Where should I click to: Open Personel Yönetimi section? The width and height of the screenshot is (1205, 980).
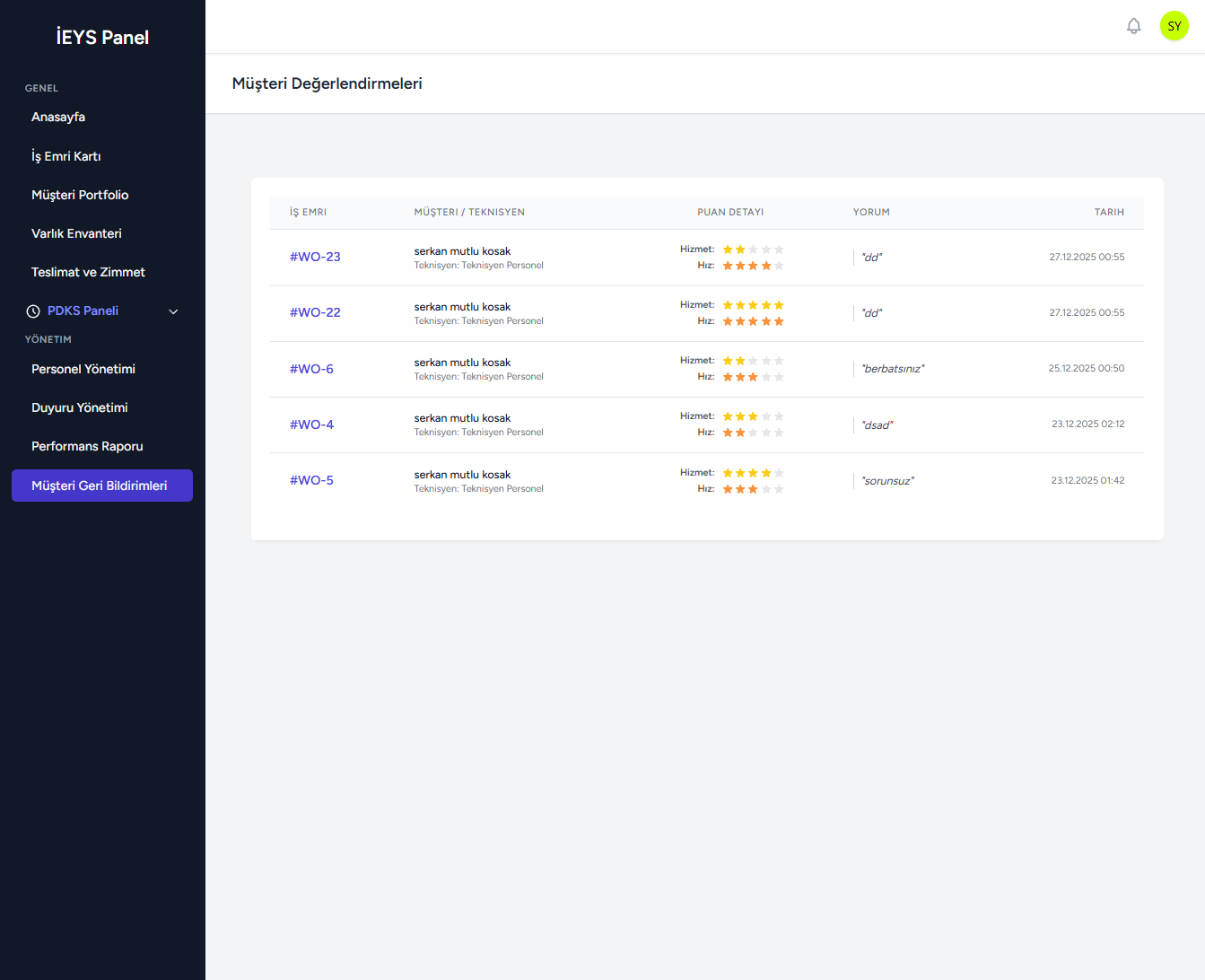tap(83, 369)
